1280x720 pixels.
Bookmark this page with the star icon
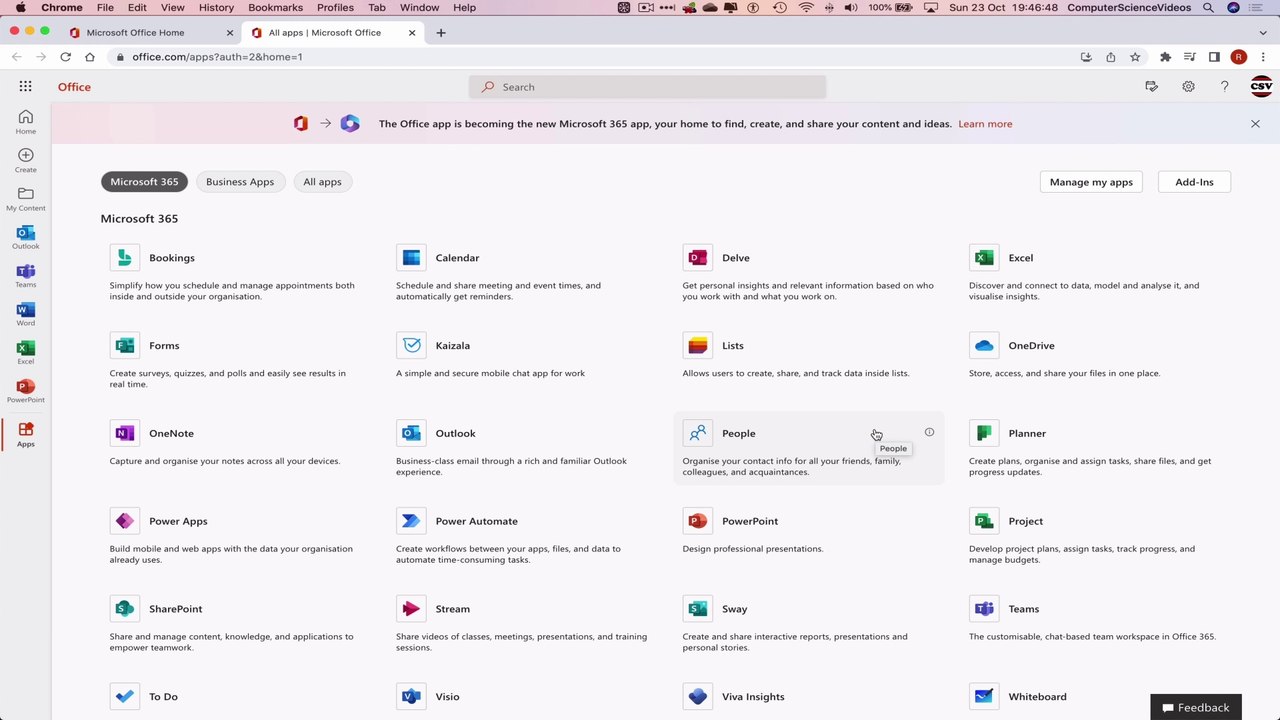tap(1135, 57)
